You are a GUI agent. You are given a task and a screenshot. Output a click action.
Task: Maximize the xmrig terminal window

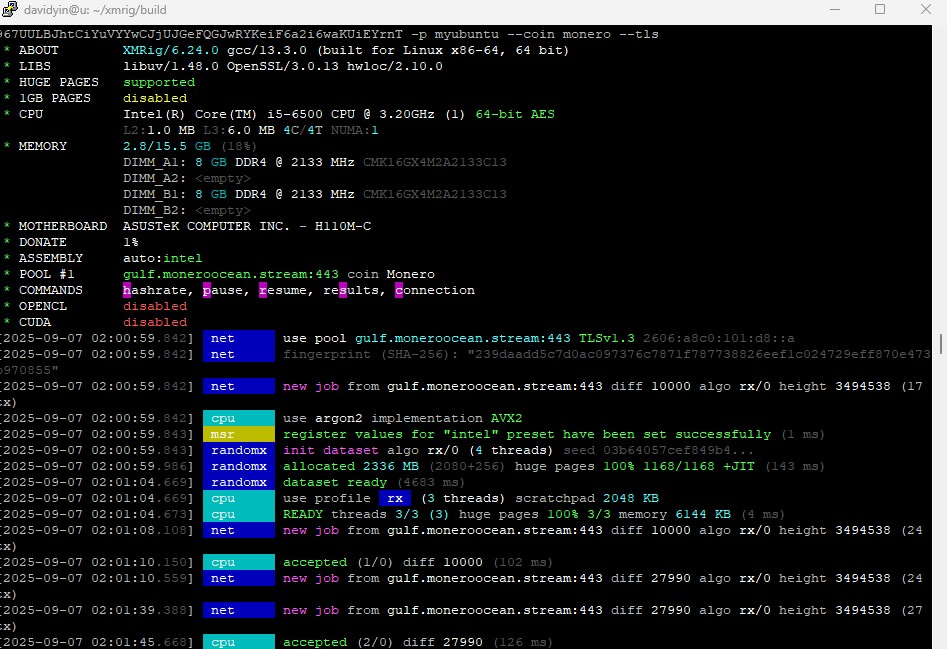point(880,10)
